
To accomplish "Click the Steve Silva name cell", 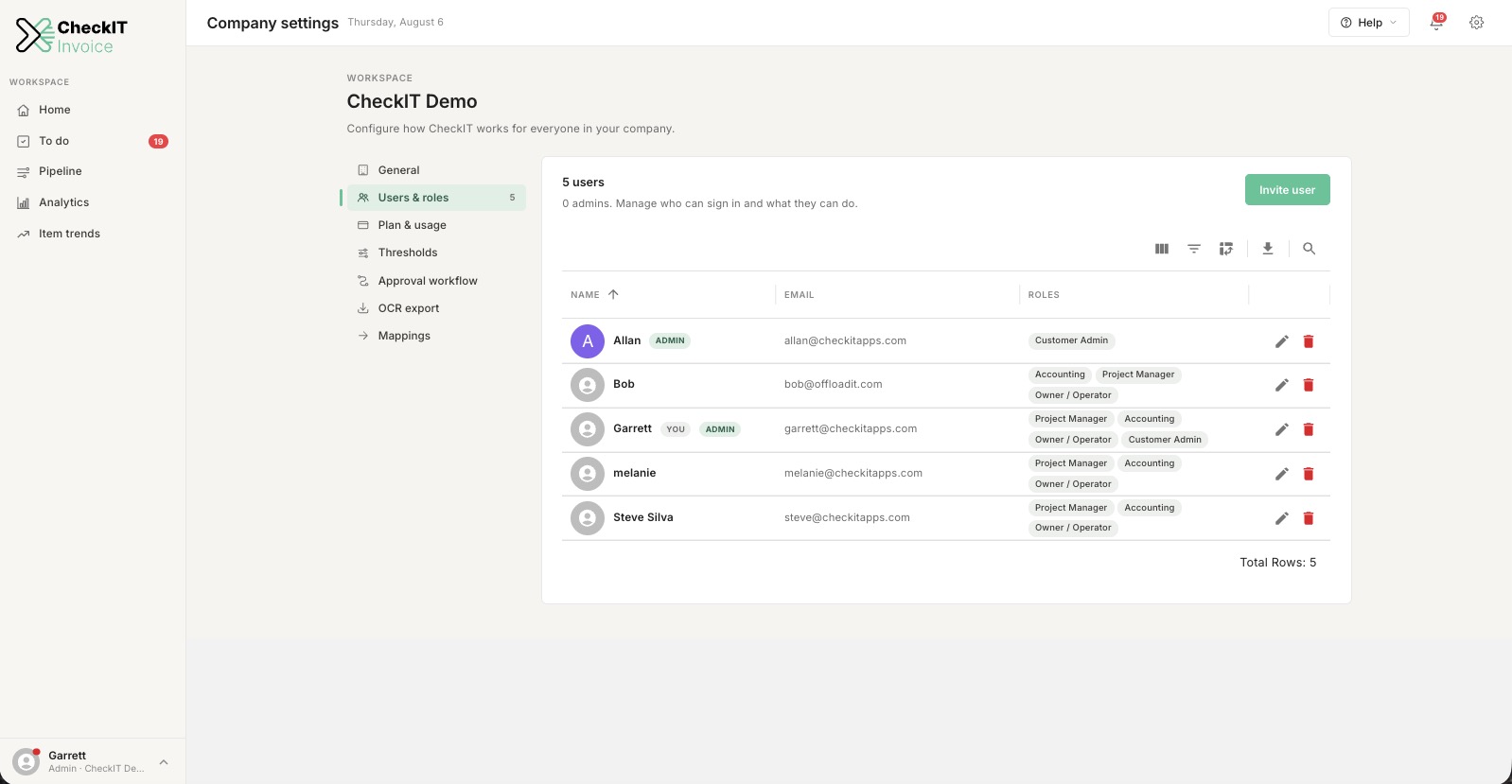I will [x=643, y=517].
